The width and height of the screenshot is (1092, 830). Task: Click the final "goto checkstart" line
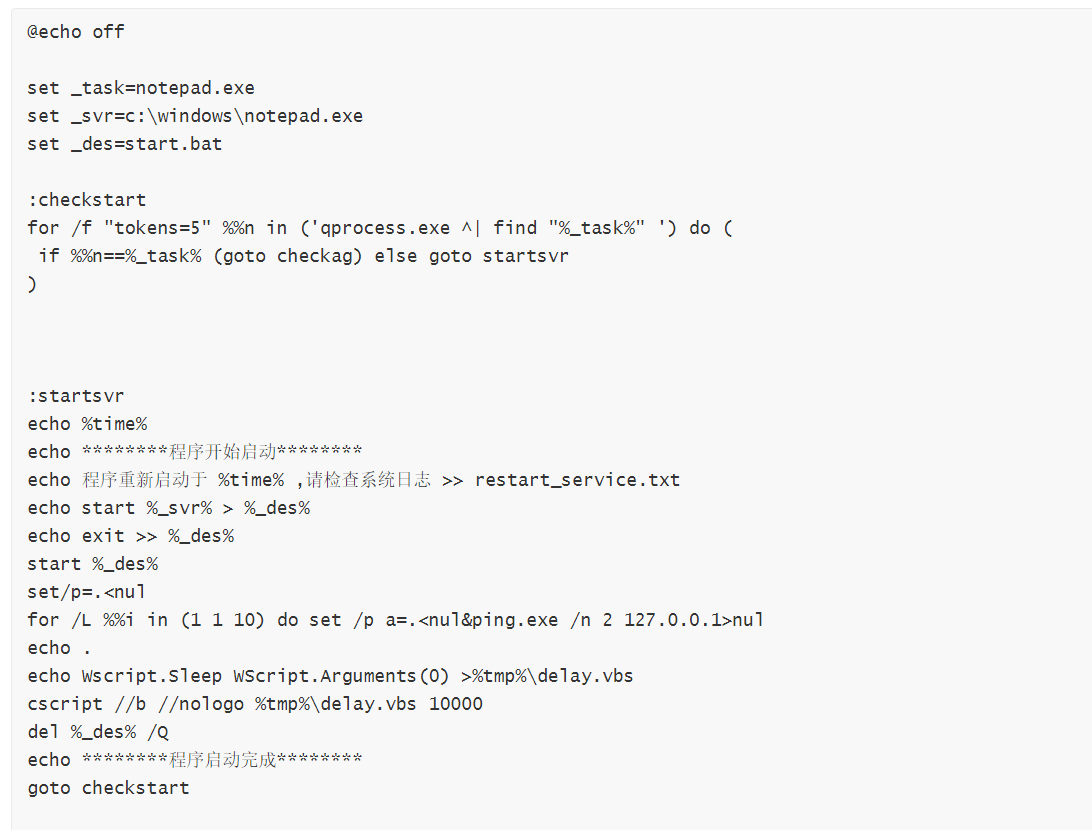[109, 788]
